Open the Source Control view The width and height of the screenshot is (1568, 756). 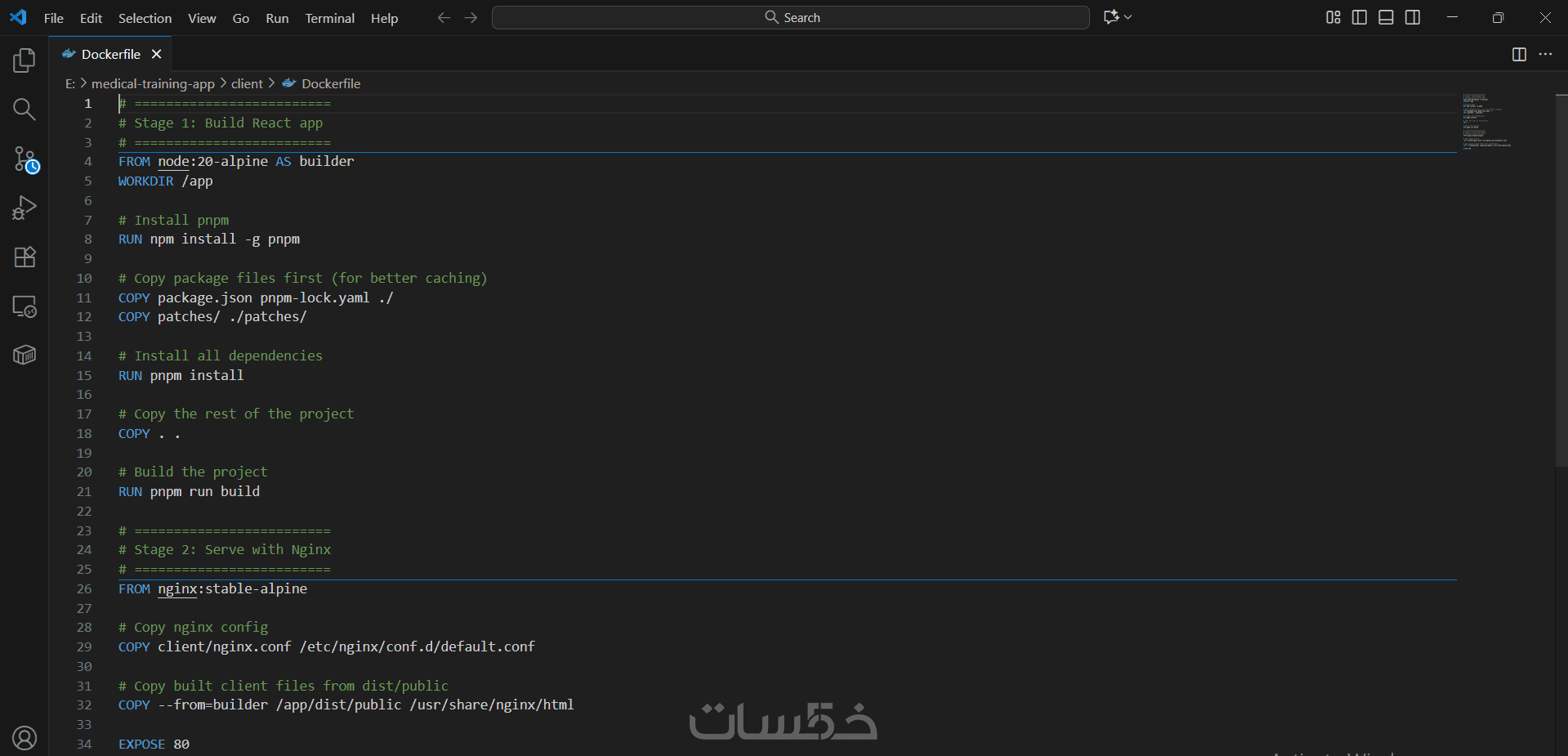tap(25, 159)
